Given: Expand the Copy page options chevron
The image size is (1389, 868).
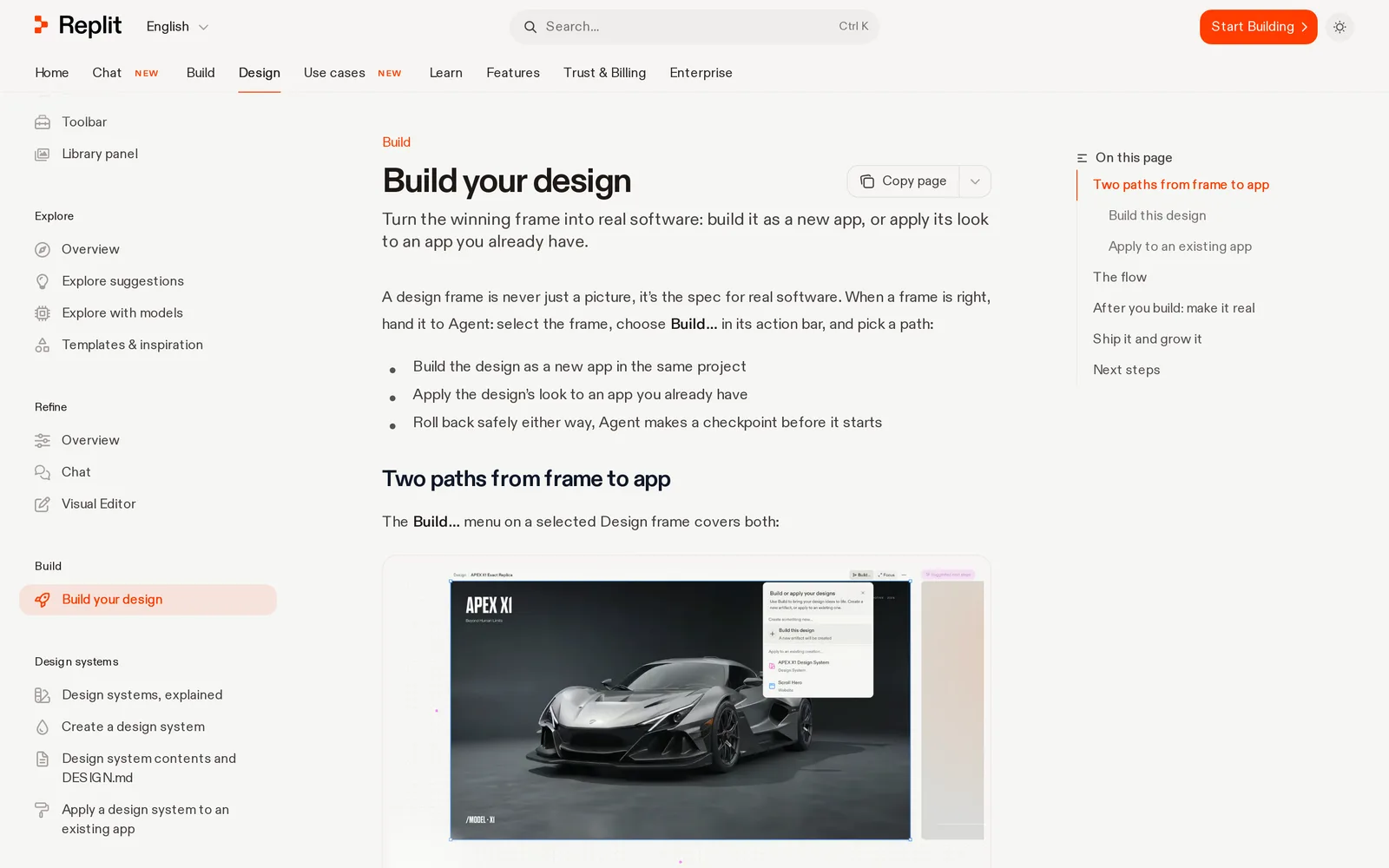Looking at the screenshot, I should (975, 181).
